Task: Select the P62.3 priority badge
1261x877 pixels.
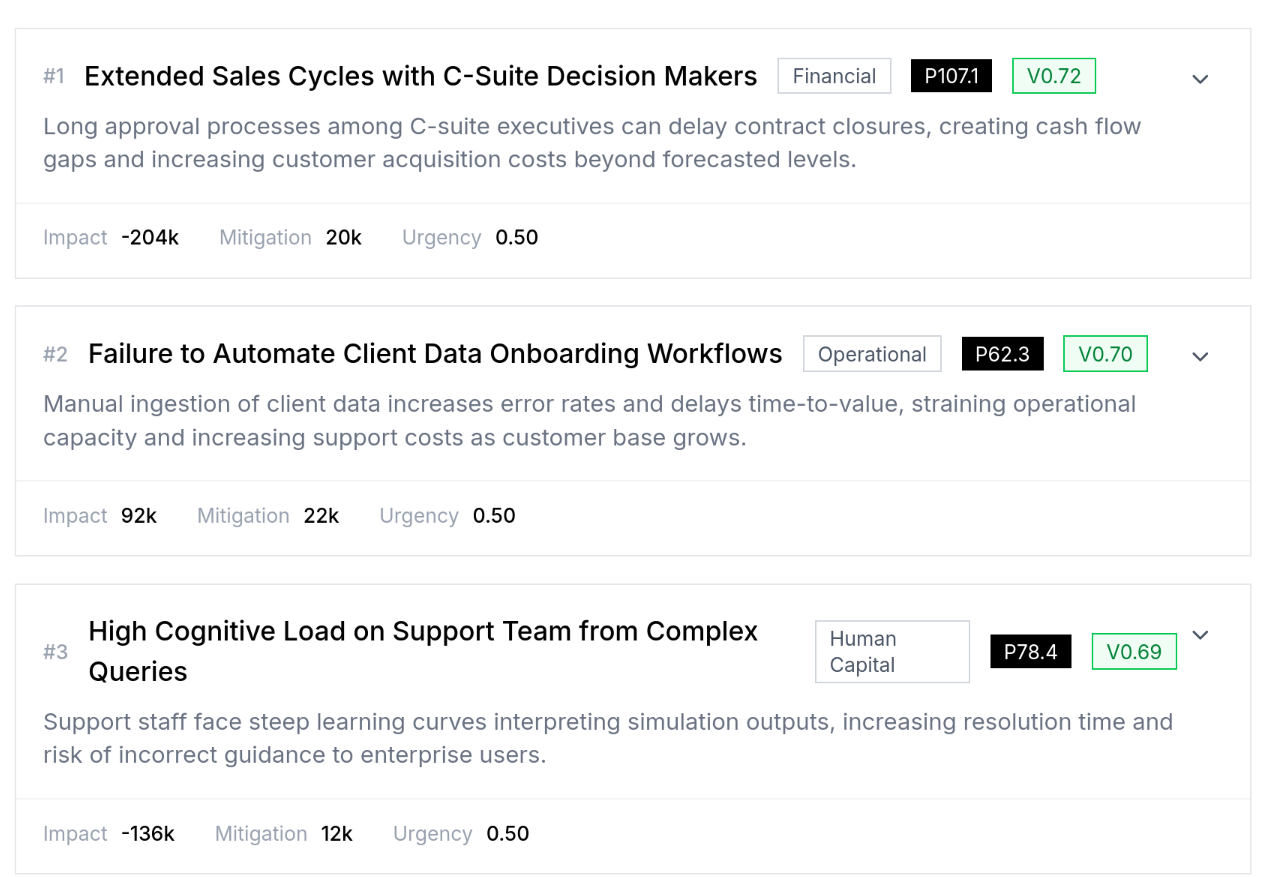Action: 1002,354
